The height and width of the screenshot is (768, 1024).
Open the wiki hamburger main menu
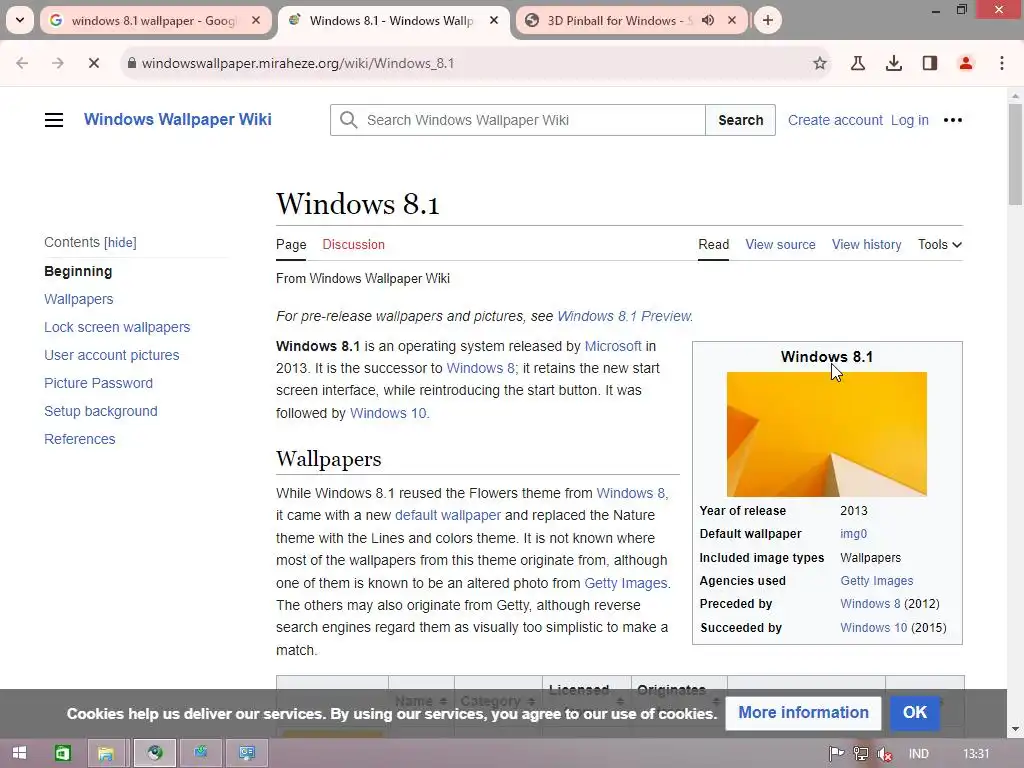click(54, 120)
